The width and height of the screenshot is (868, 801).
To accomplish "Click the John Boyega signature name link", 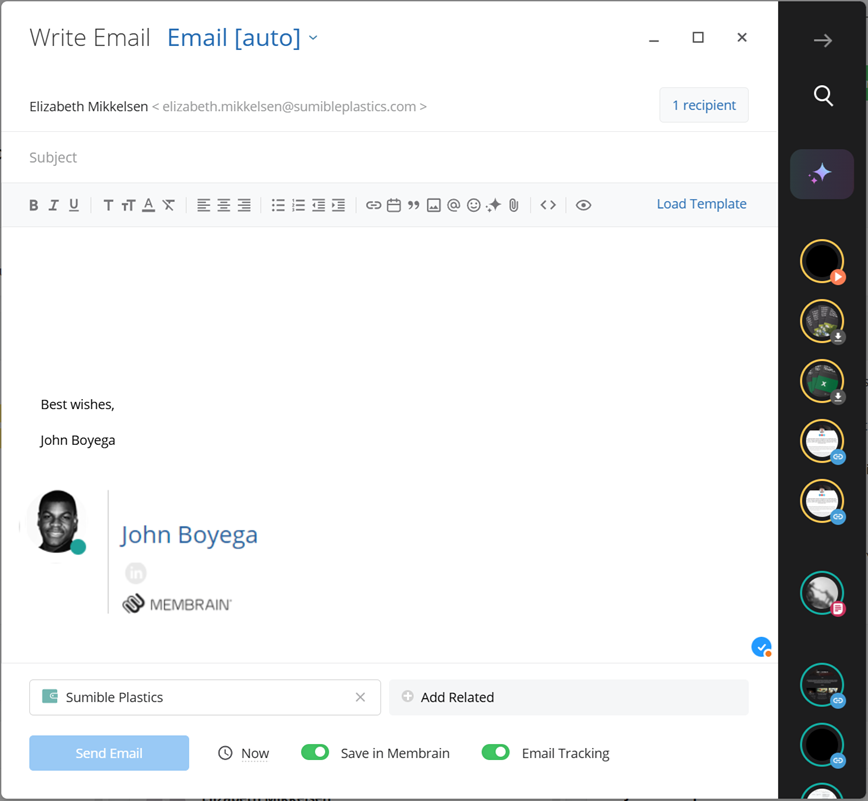I will 189,535.
